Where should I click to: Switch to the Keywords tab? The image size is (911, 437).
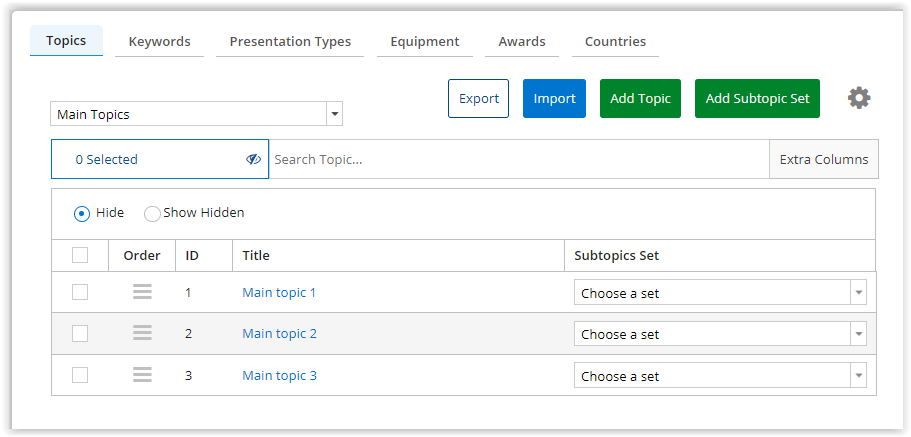click(x=159, y=42)
